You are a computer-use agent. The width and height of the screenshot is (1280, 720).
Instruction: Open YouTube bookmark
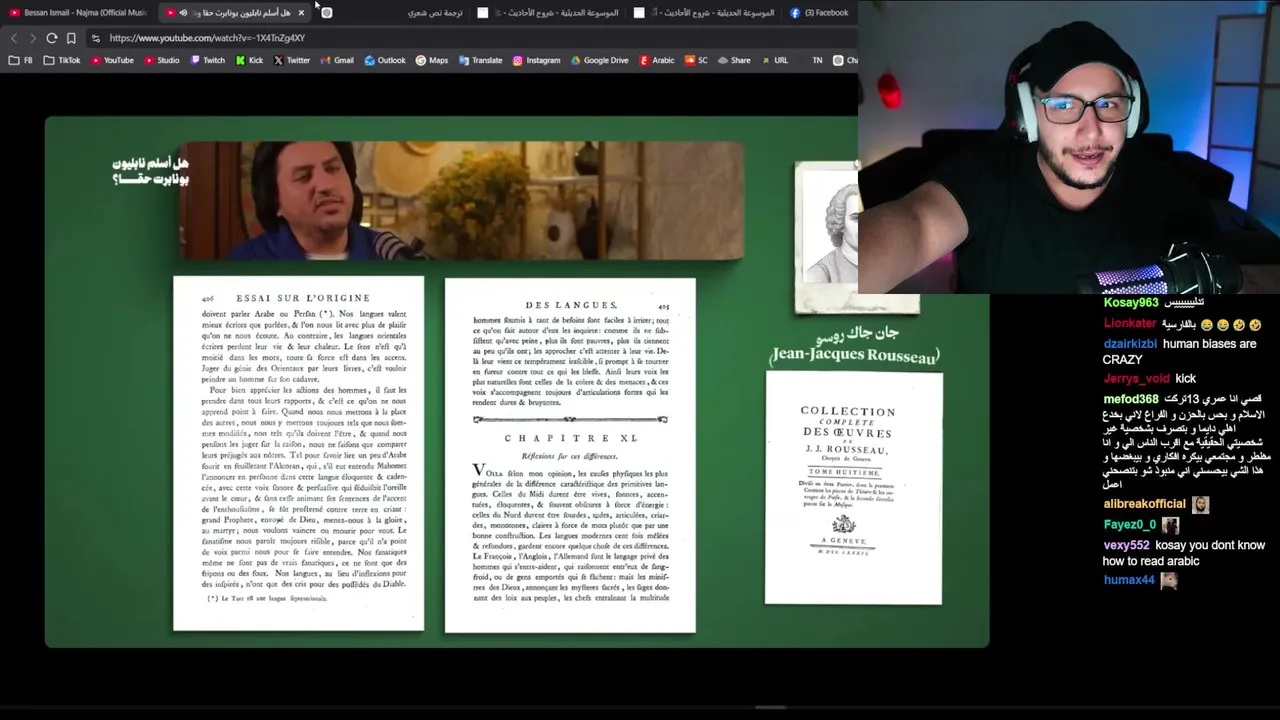pos(112,60)
